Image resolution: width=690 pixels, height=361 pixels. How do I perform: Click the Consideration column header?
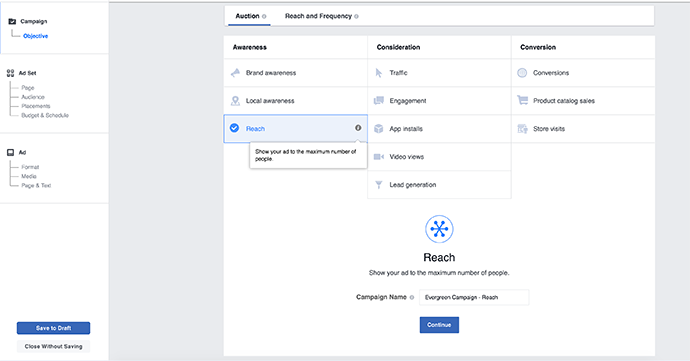398,47
